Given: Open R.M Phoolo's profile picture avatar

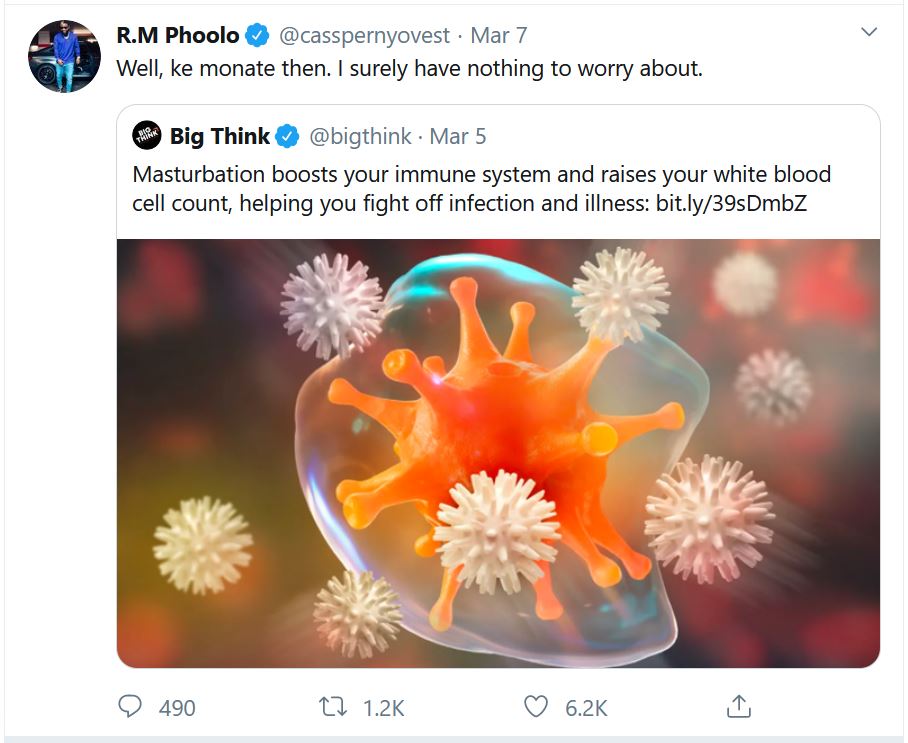Looking at the screenshot, I should click(64, 56).
